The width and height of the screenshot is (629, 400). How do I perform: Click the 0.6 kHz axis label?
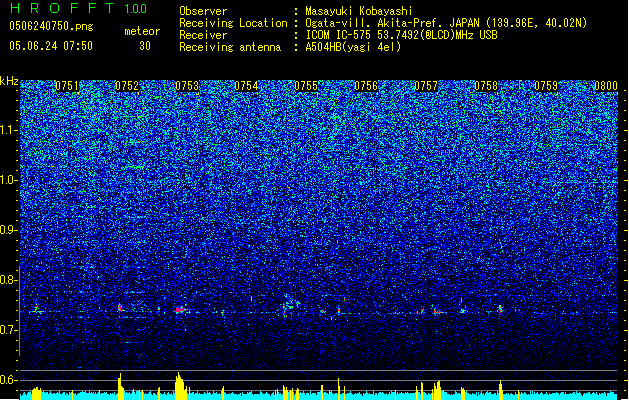pos(9,380)
